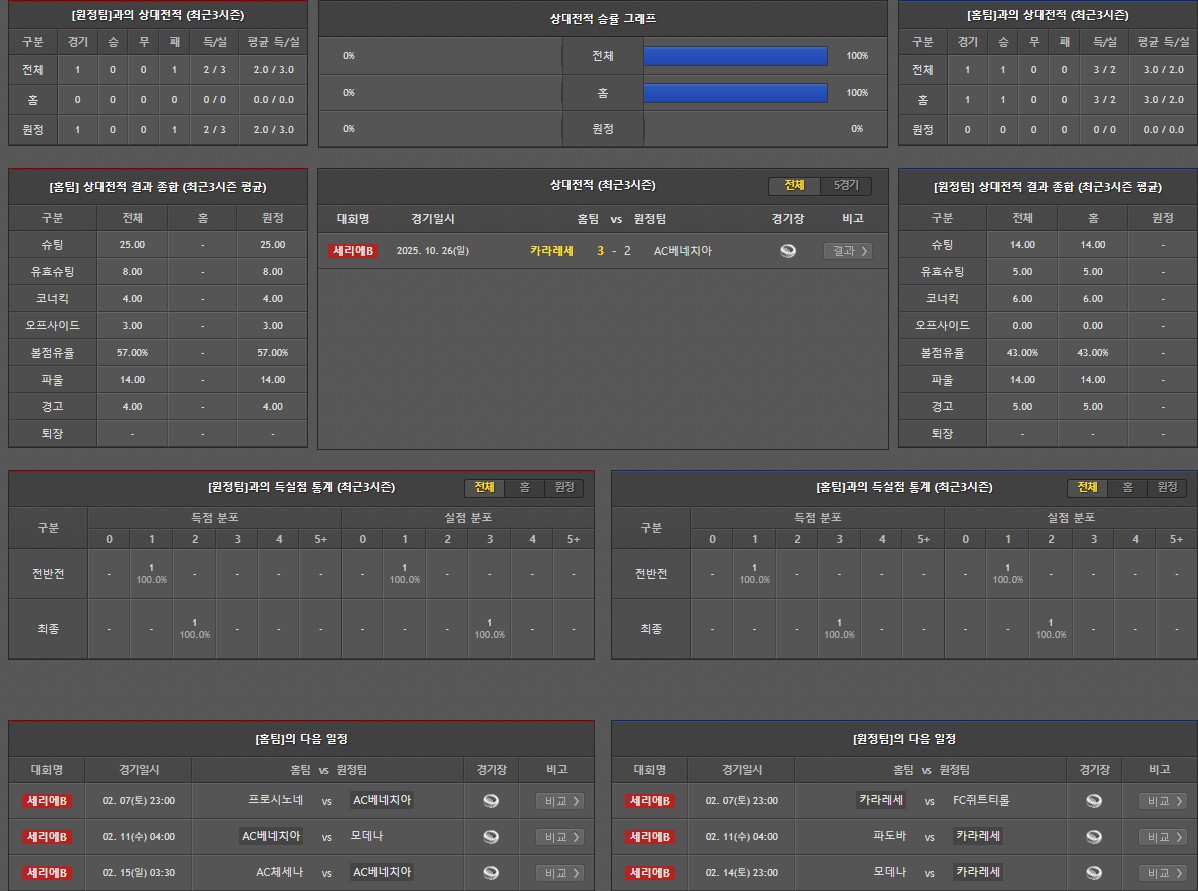Screen dimensions: 1198x891
Task: Click 카라레세 team name in head-to-head result row
Action: (552, 251)
